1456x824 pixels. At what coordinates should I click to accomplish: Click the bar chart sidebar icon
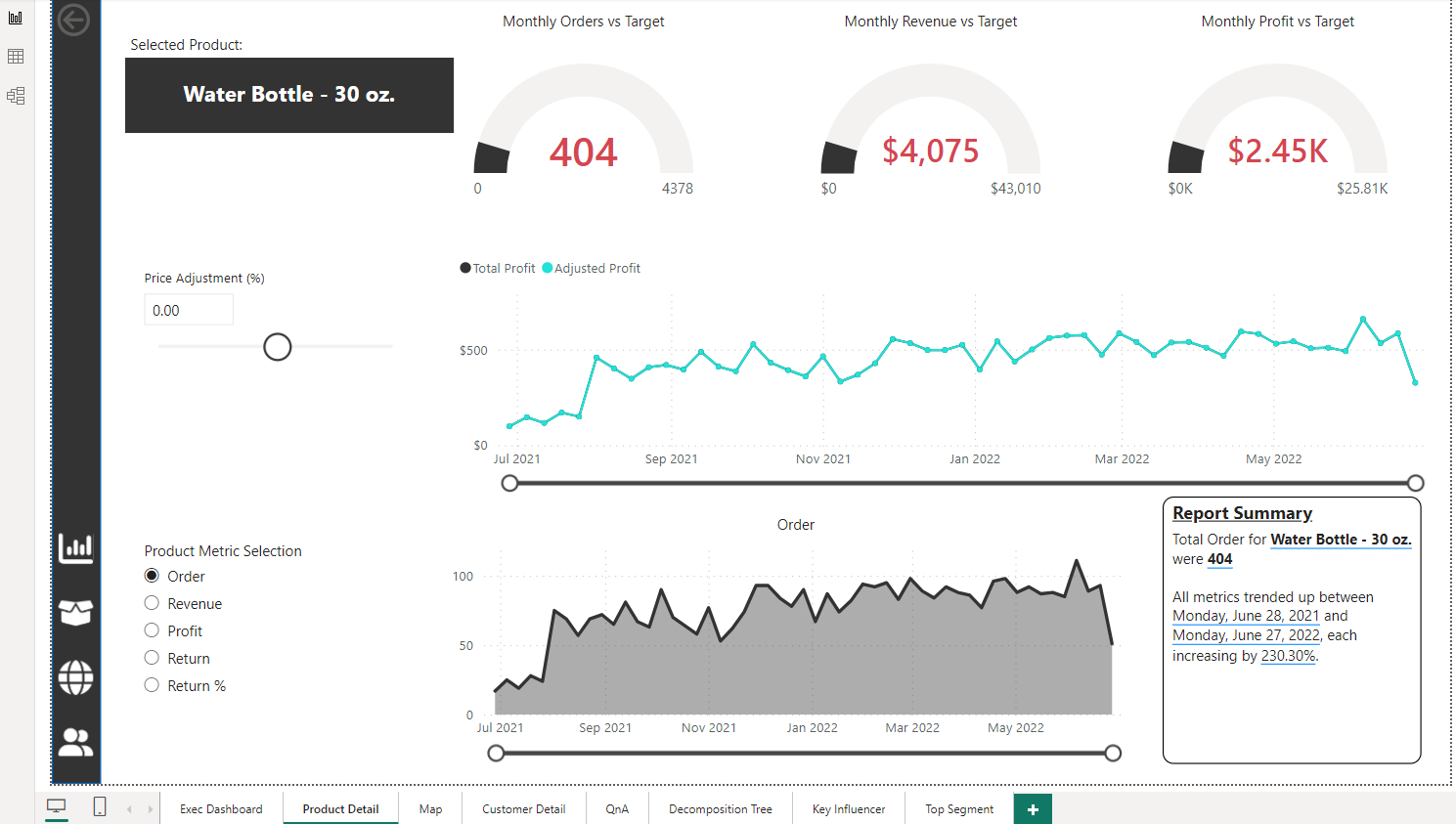(75, 548)
